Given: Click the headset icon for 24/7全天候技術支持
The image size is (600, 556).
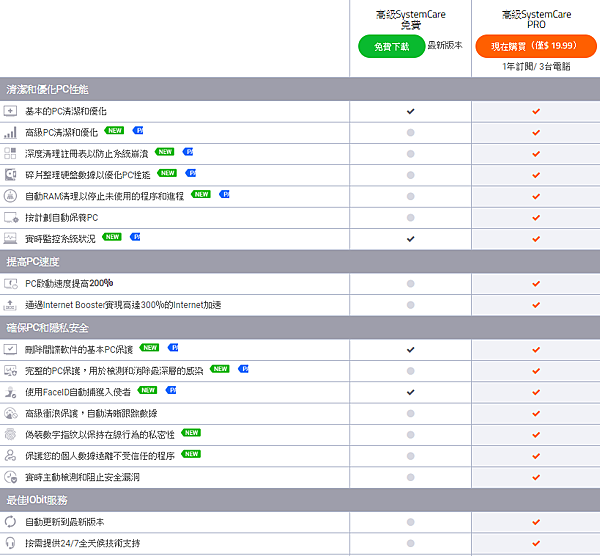Looking at the screenshot, I should coord(10,543).
